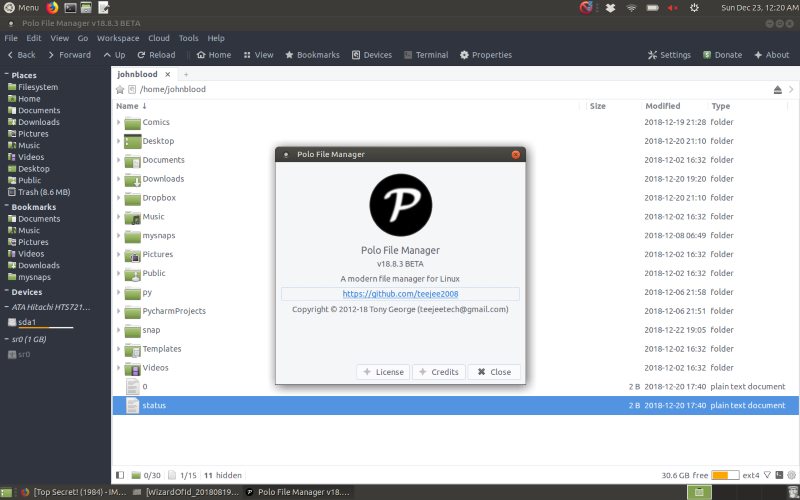The width and height of the screenshot is (800, 500).
Task: Sort by the Modified column header
Action: click(662, 106)
